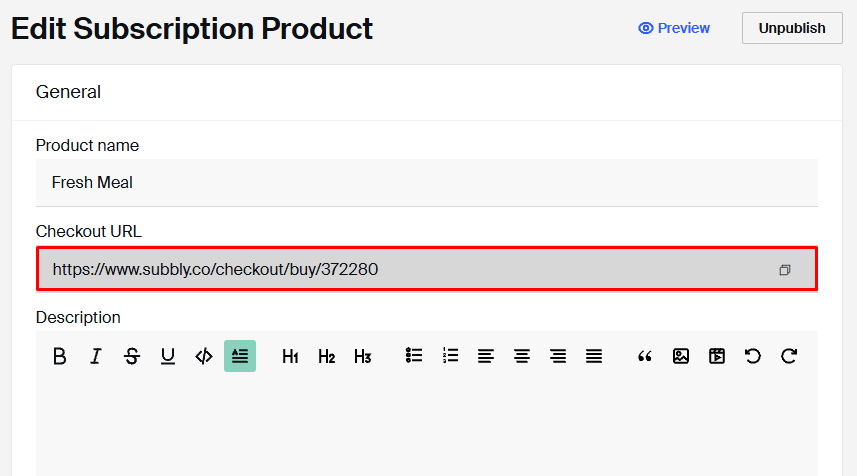
Task: Align description text right
Action: [x=558, y=356]
